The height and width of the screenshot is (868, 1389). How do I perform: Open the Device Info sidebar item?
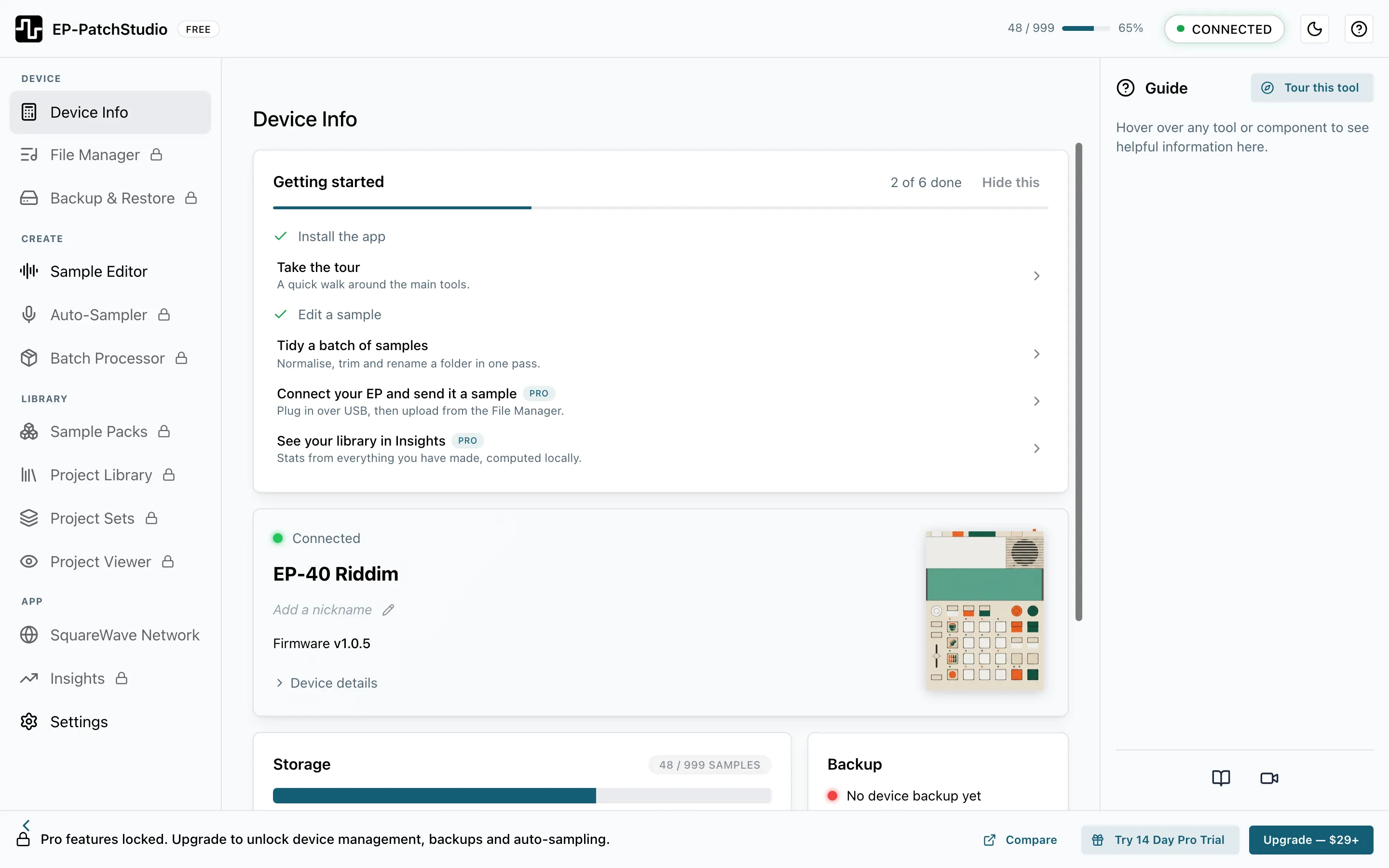(x=110, y=112)
